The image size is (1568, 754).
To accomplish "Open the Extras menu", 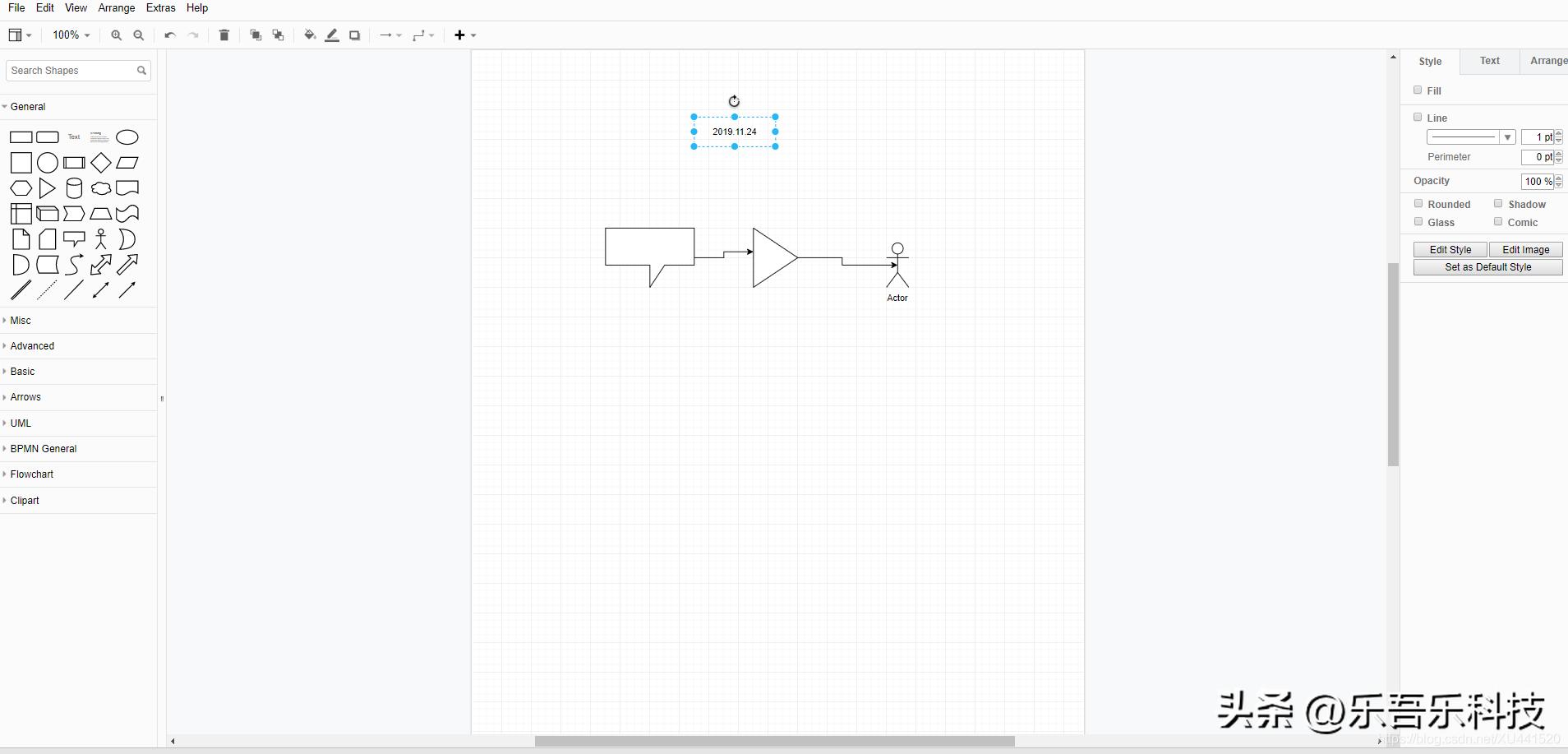I will click(x=161, y=8).
